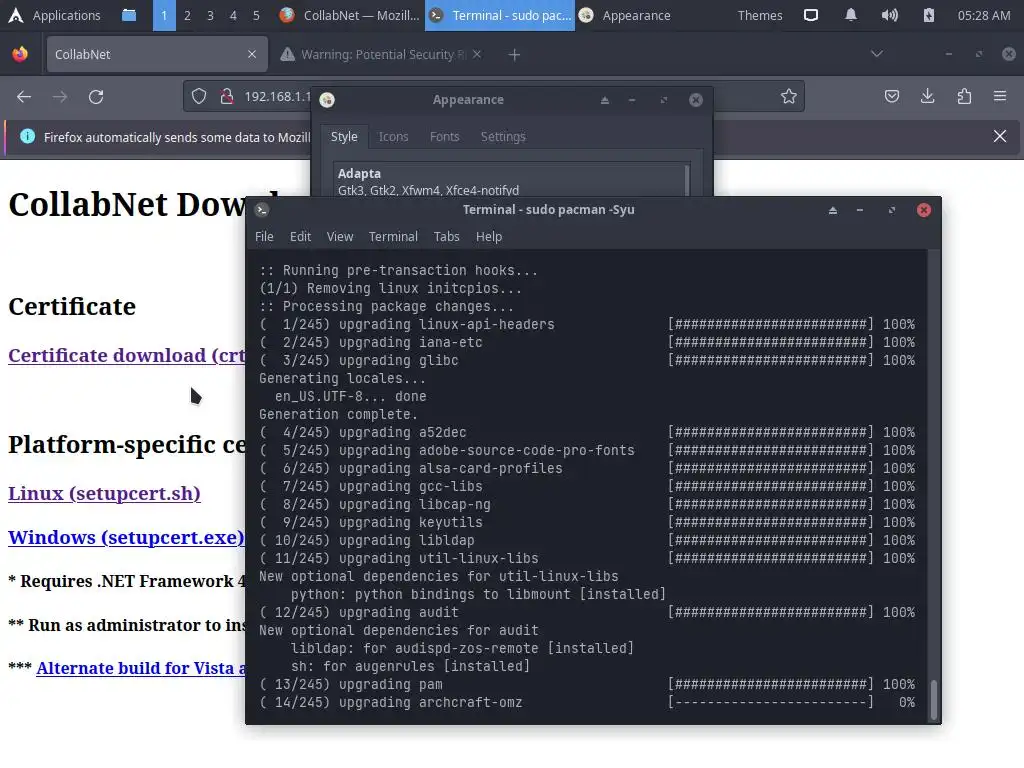Click the info icon on notification bar
Image resolution: width=1024 pixels, height=768 pixels.
[x=27, y=136]
